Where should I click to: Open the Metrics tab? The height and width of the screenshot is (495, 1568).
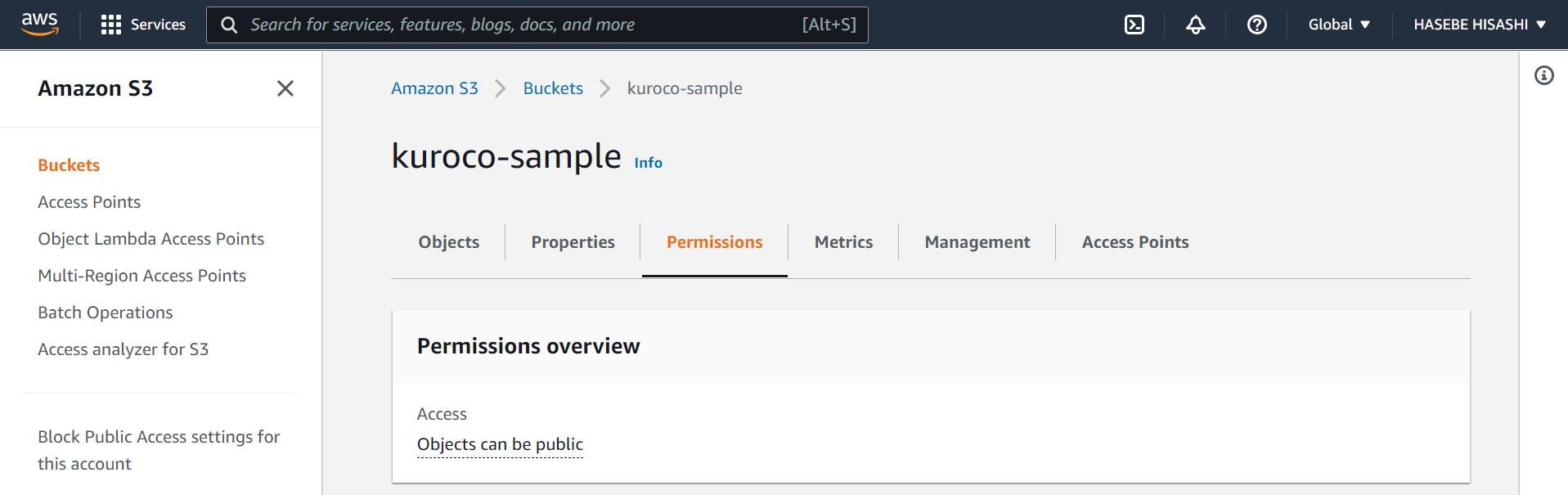(844, 242)
